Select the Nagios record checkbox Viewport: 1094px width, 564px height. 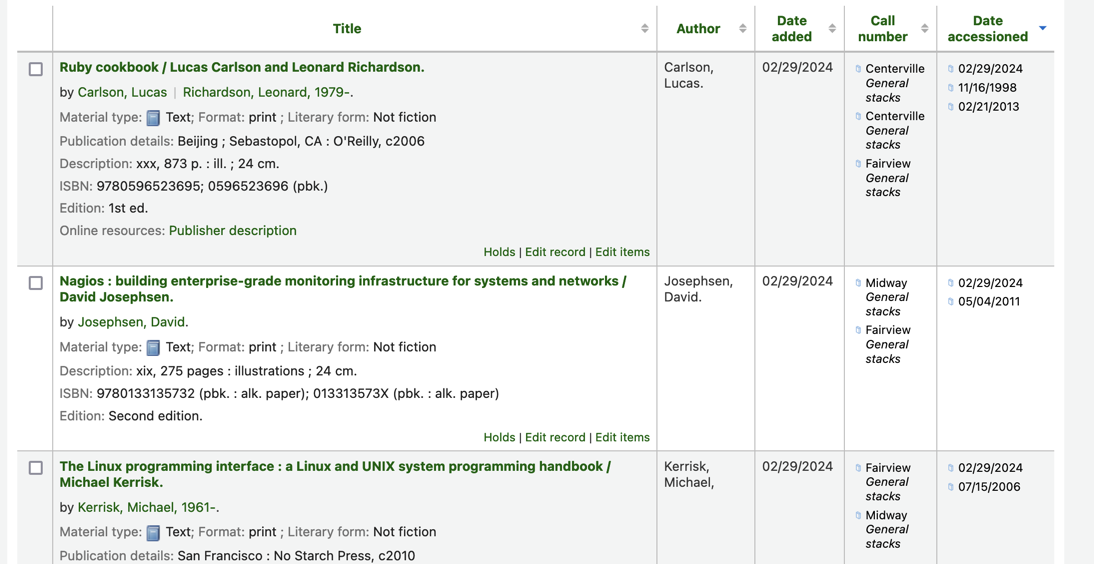tap(36, 283)
